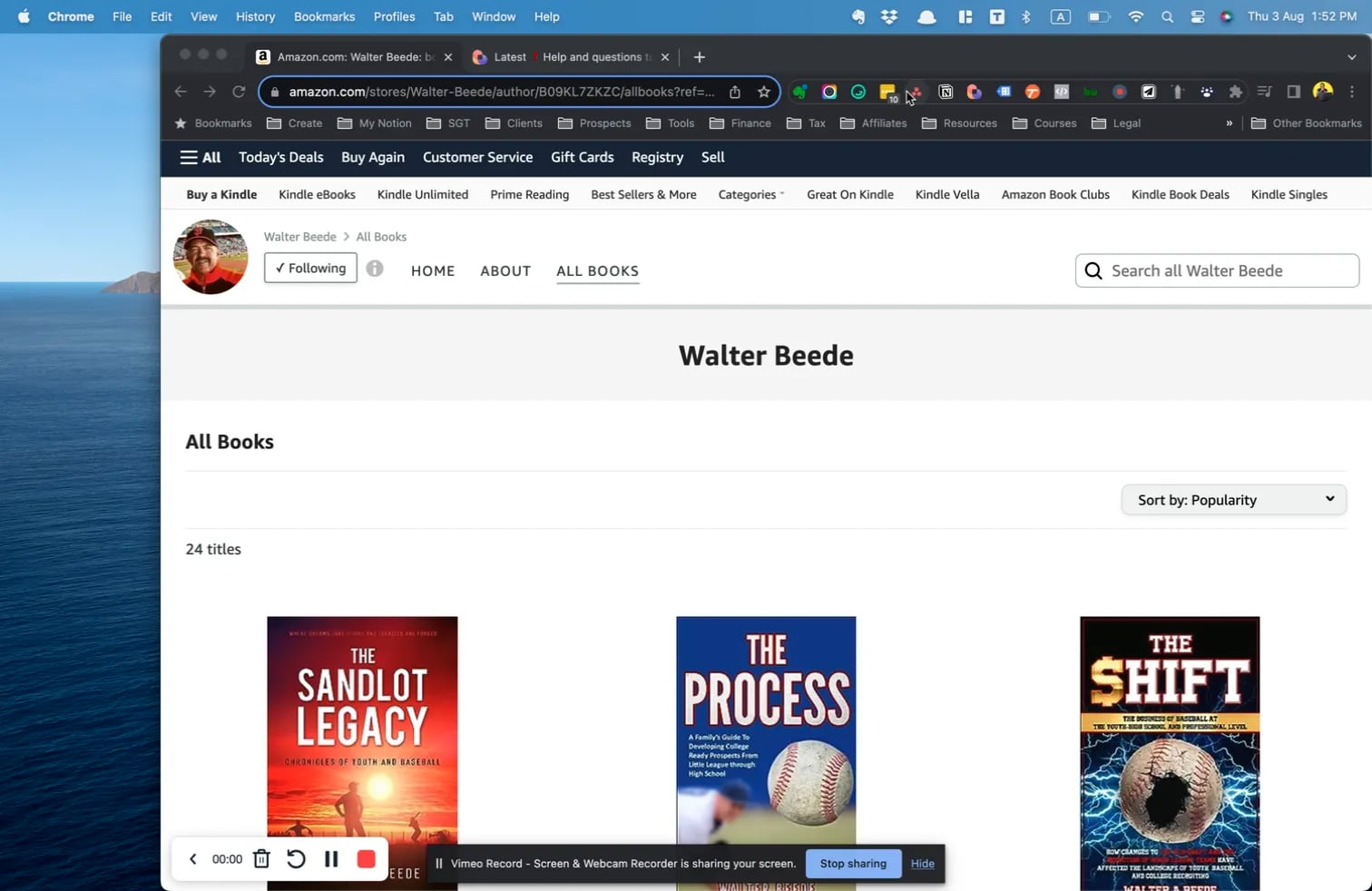Open the Sort by: Popularity dropdown
Screen dimensions: 1372x891
(1234, 500)
